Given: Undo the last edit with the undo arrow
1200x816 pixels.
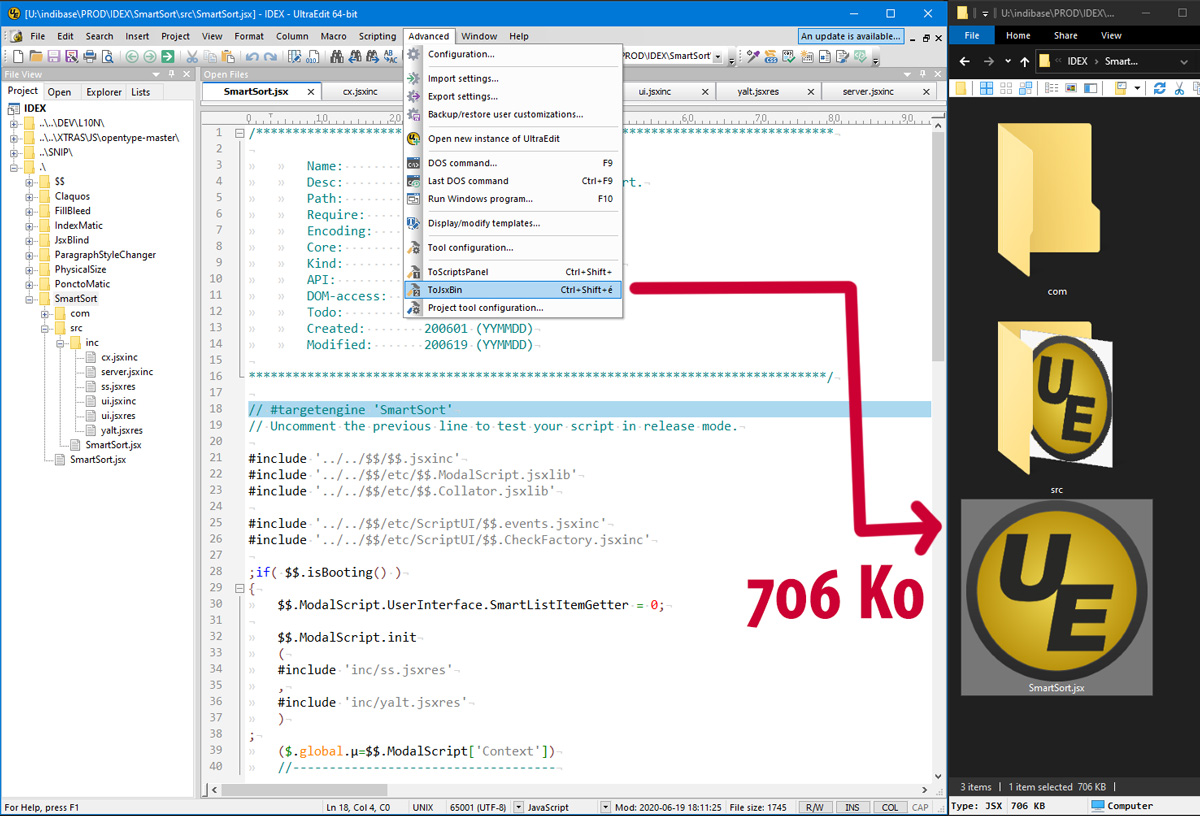Looking at the screenshot, I should (x=252, y=56).
